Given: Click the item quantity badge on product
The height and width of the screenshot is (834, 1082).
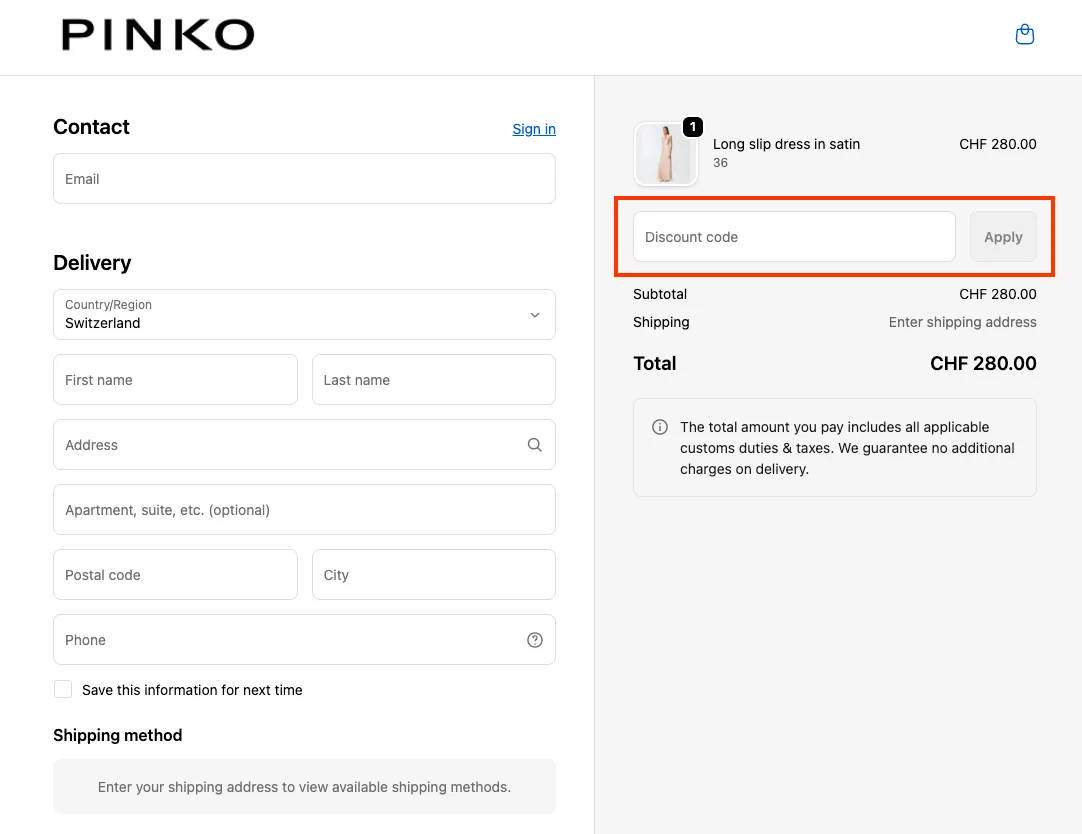Looking at the screenshot, I should click(x=692, y=127).
